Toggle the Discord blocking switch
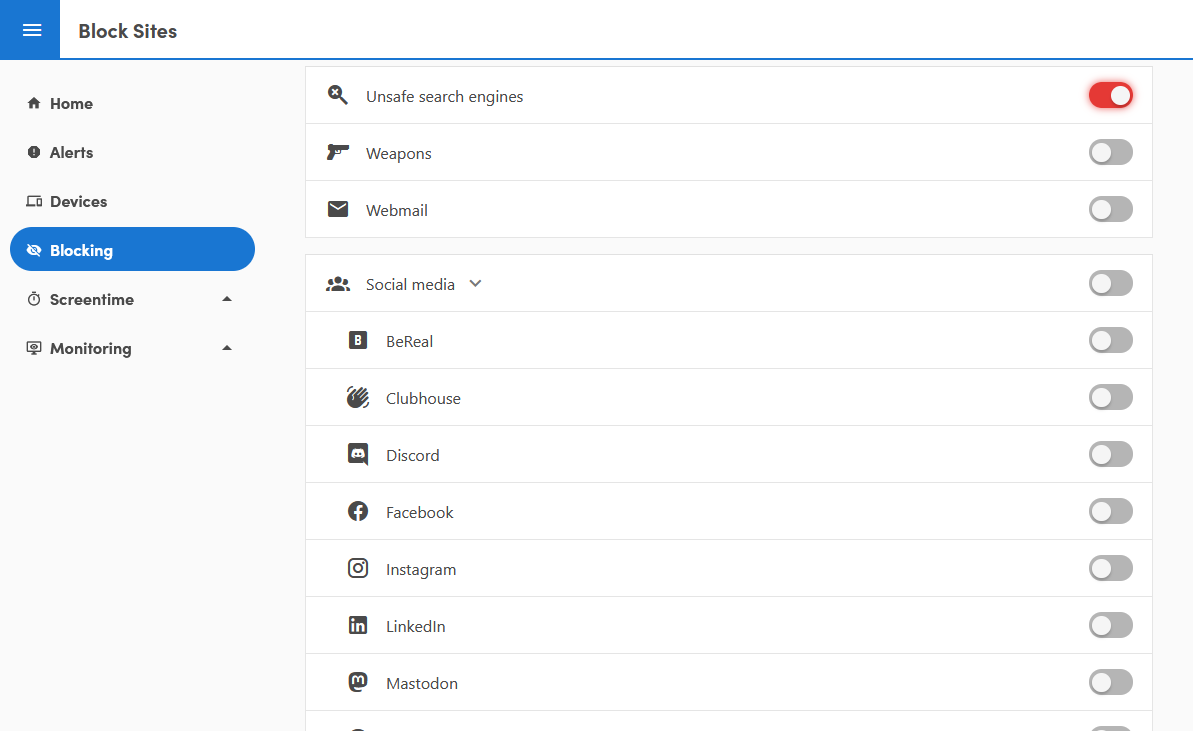The width and height of the screenshot is (1193, 731). [x=1110, y=454]
